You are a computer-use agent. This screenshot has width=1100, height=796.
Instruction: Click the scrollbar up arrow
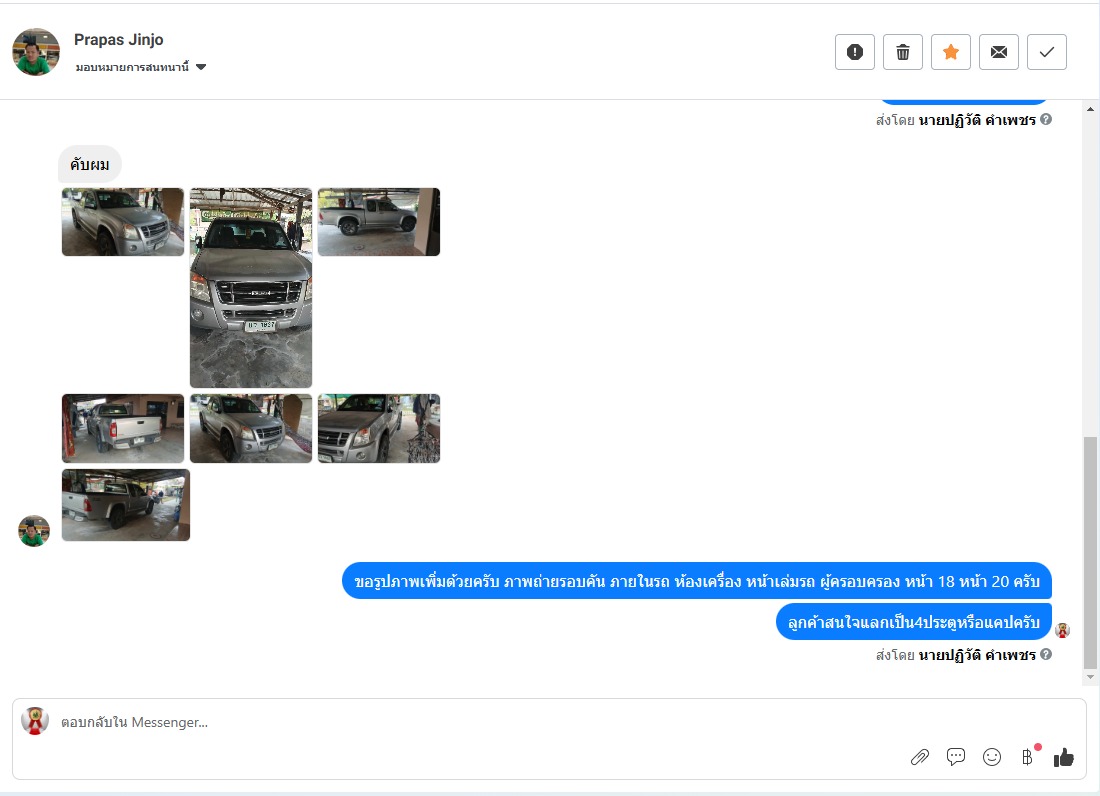[x=1090, y=109]
